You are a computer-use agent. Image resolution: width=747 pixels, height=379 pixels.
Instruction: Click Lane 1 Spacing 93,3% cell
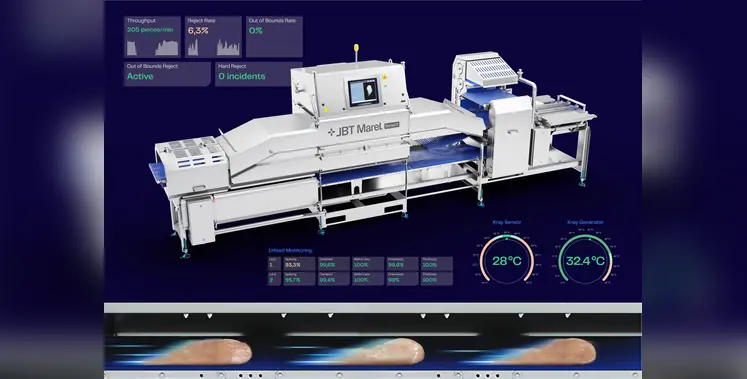(299, 263)
